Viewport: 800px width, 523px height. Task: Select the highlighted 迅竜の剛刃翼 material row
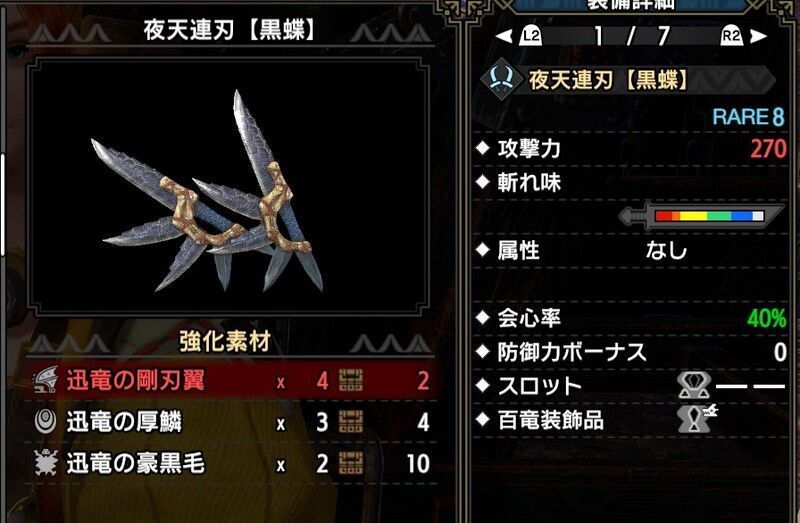pyautogui.click(x=232, y=381)
